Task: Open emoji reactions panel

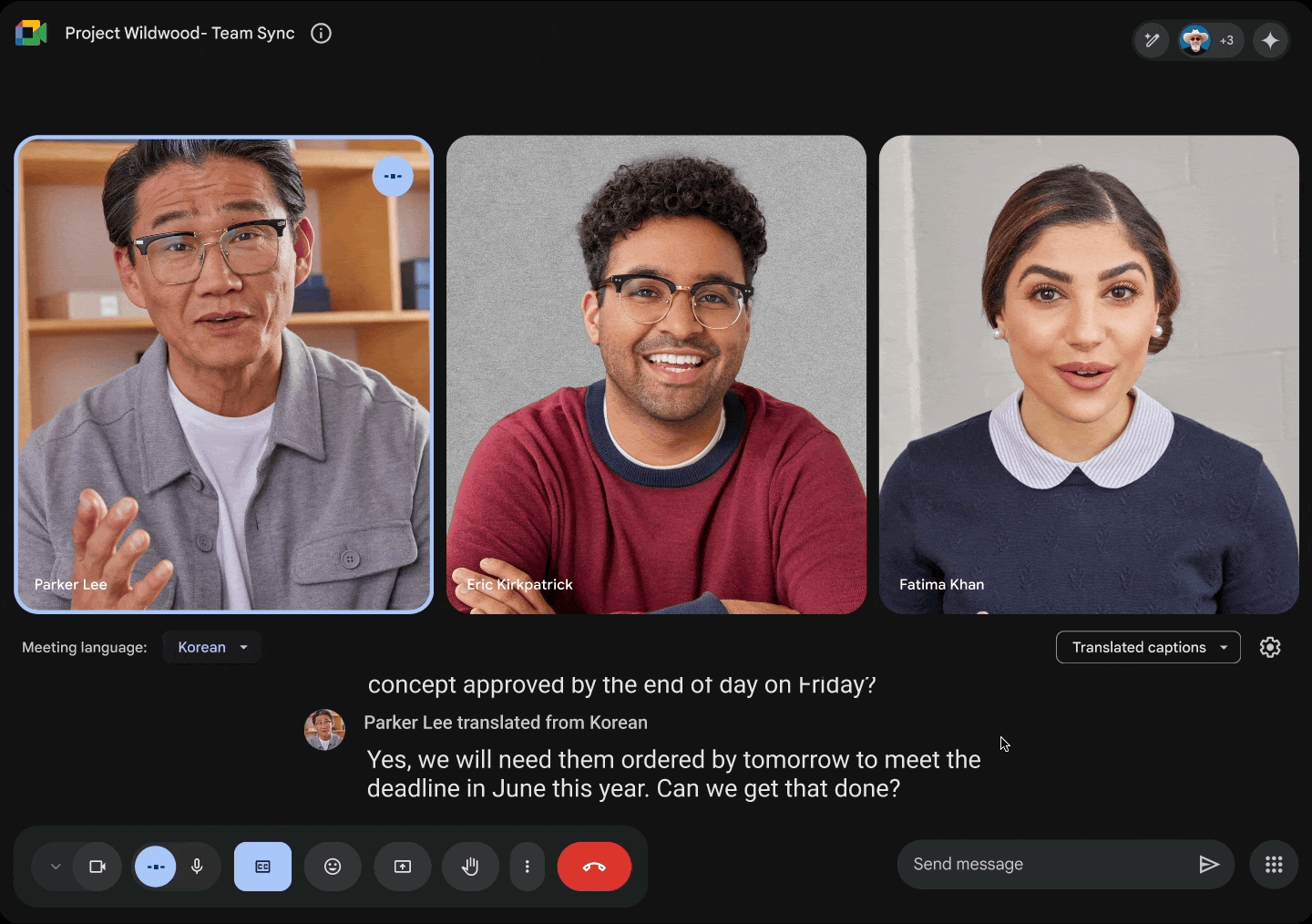Action: (x=333, y=867)
